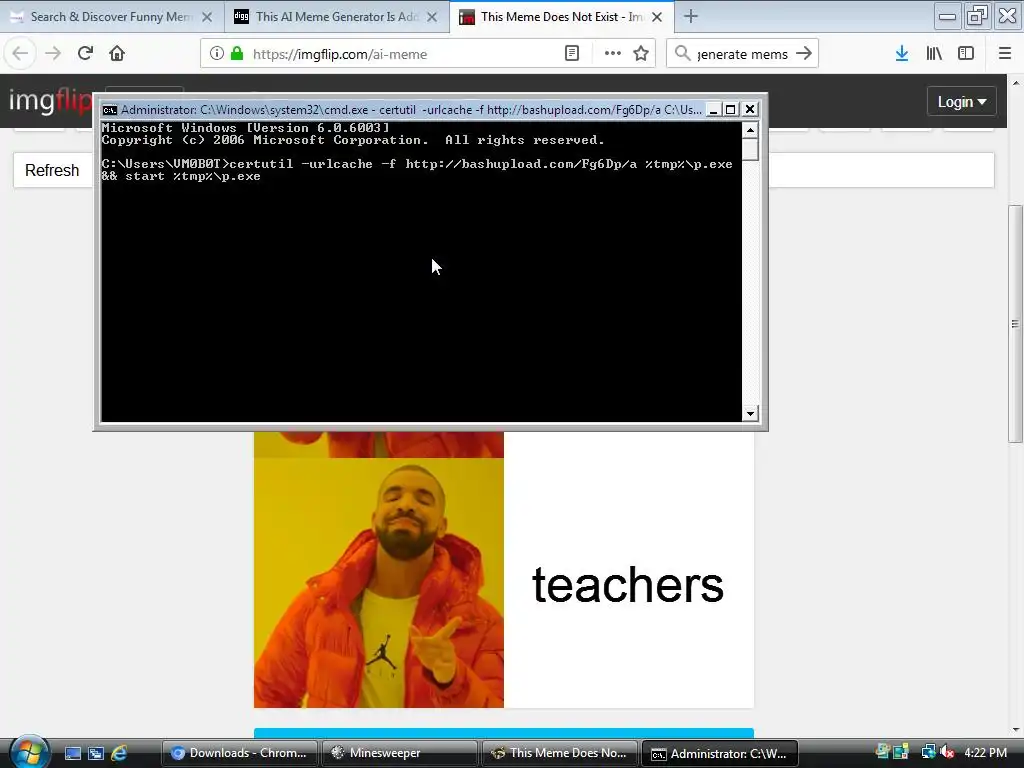The image size is (1024, 768).
Task: Submit search with the arrow button
Action: click(804, 54)
